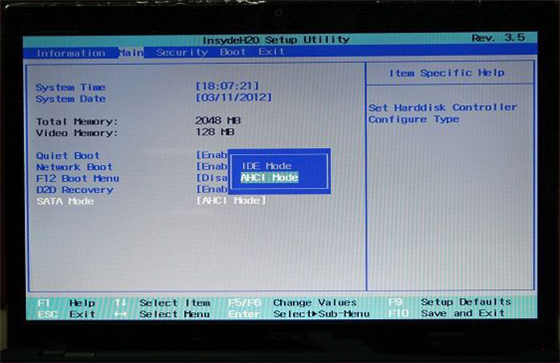
Task: Open the Information tab
Action: (71, 53)
